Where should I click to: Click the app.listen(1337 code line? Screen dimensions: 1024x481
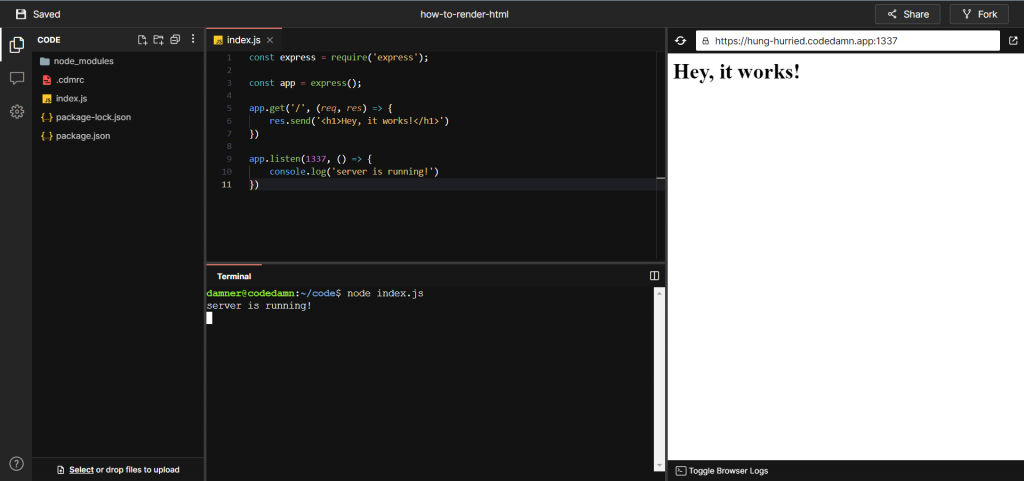point(310,159)
